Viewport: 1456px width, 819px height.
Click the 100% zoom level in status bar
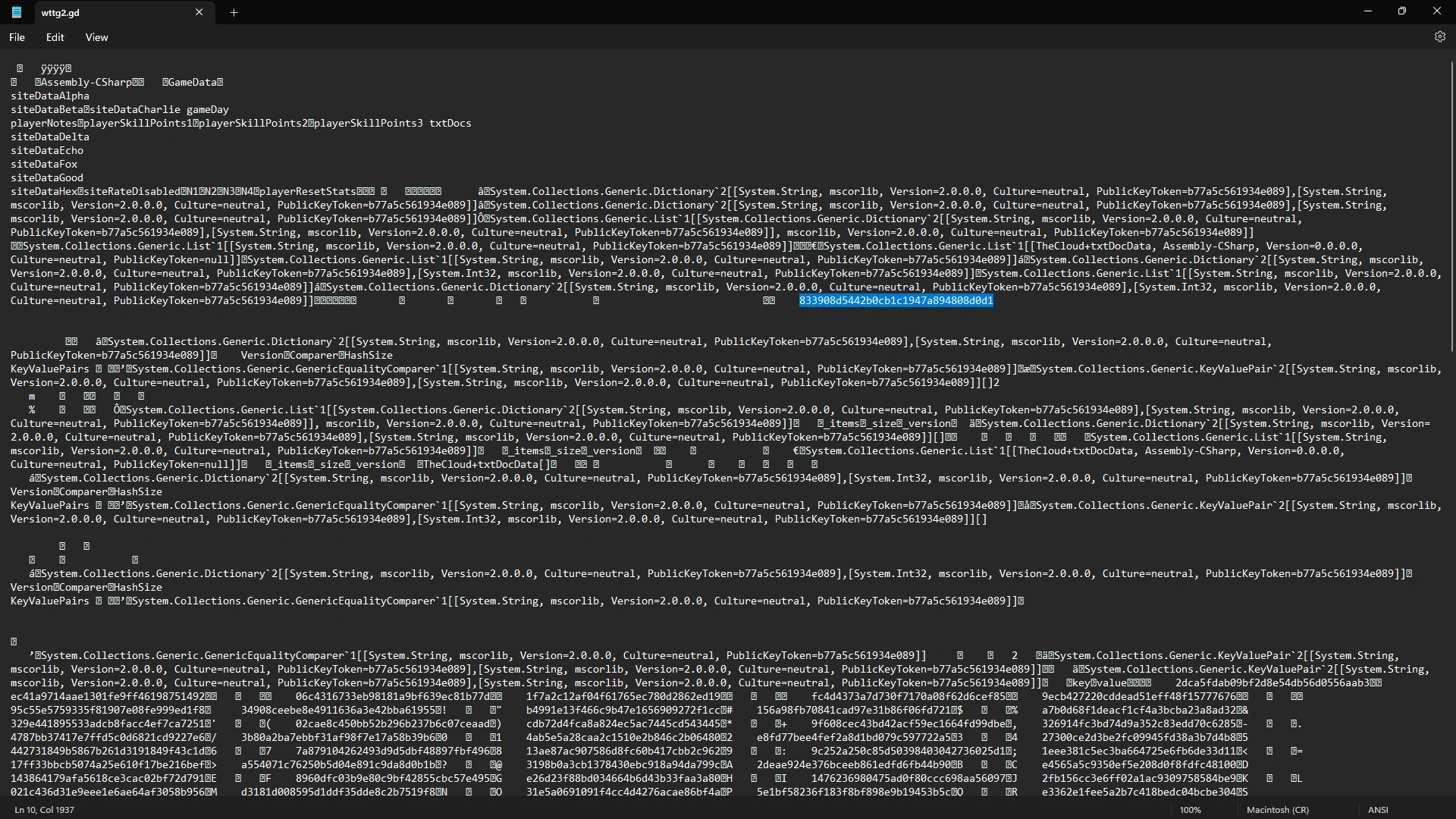(1190, 810)
